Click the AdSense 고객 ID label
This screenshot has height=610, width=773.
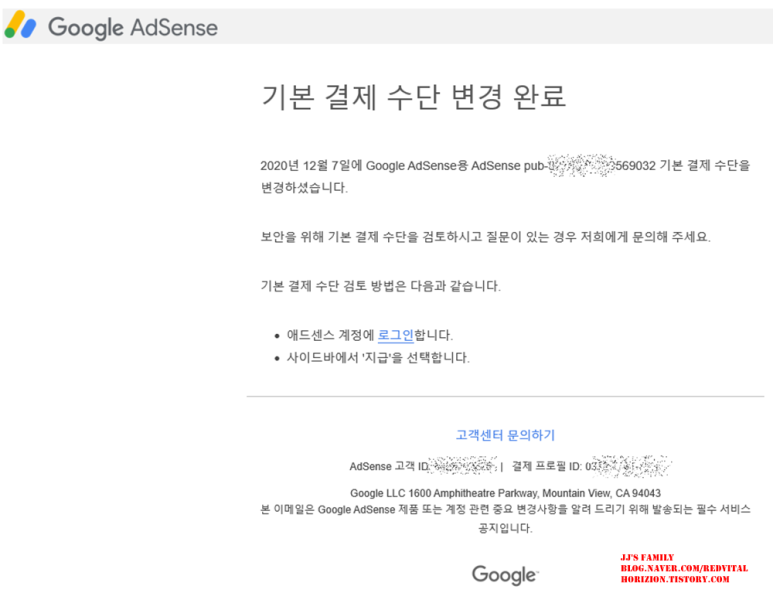(389, 466)
